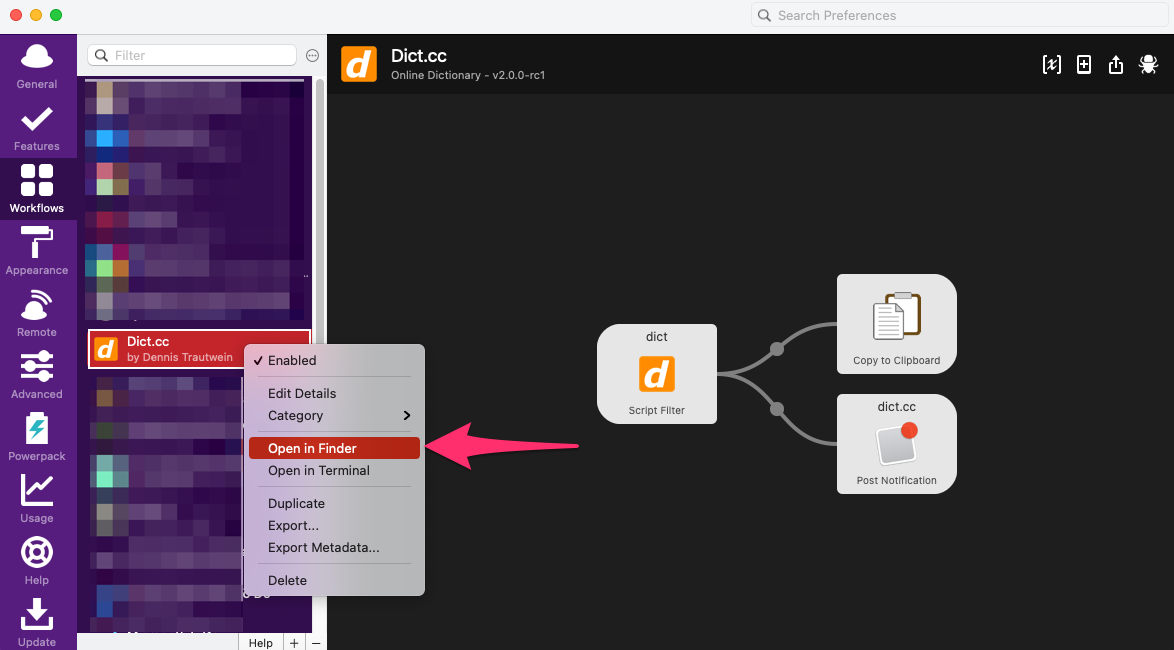The height and width of the screenshot is (650, 1174).
Task: Select the dict.cc Post Notification node
Action: pos(896,444)
